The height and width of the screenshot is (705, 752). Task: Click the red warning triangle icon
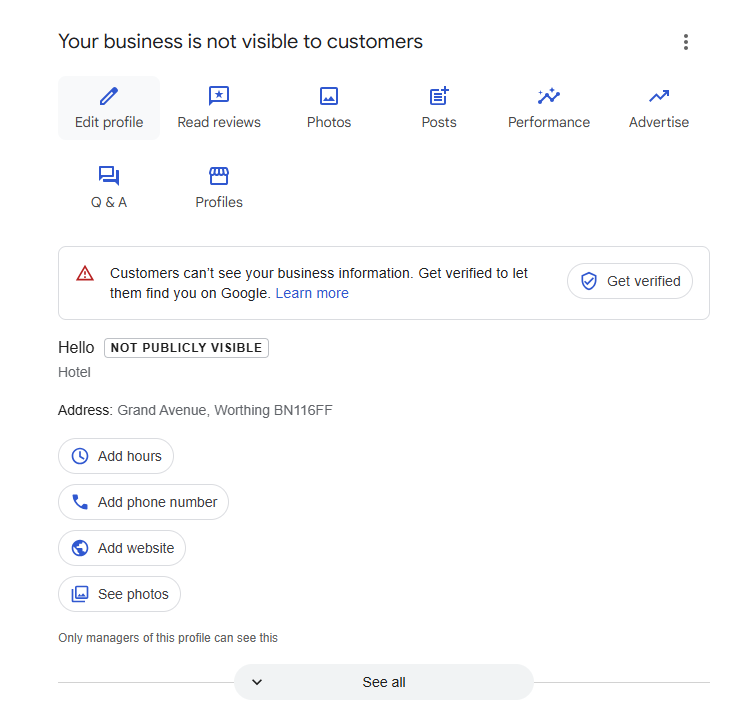click(85, 273)
